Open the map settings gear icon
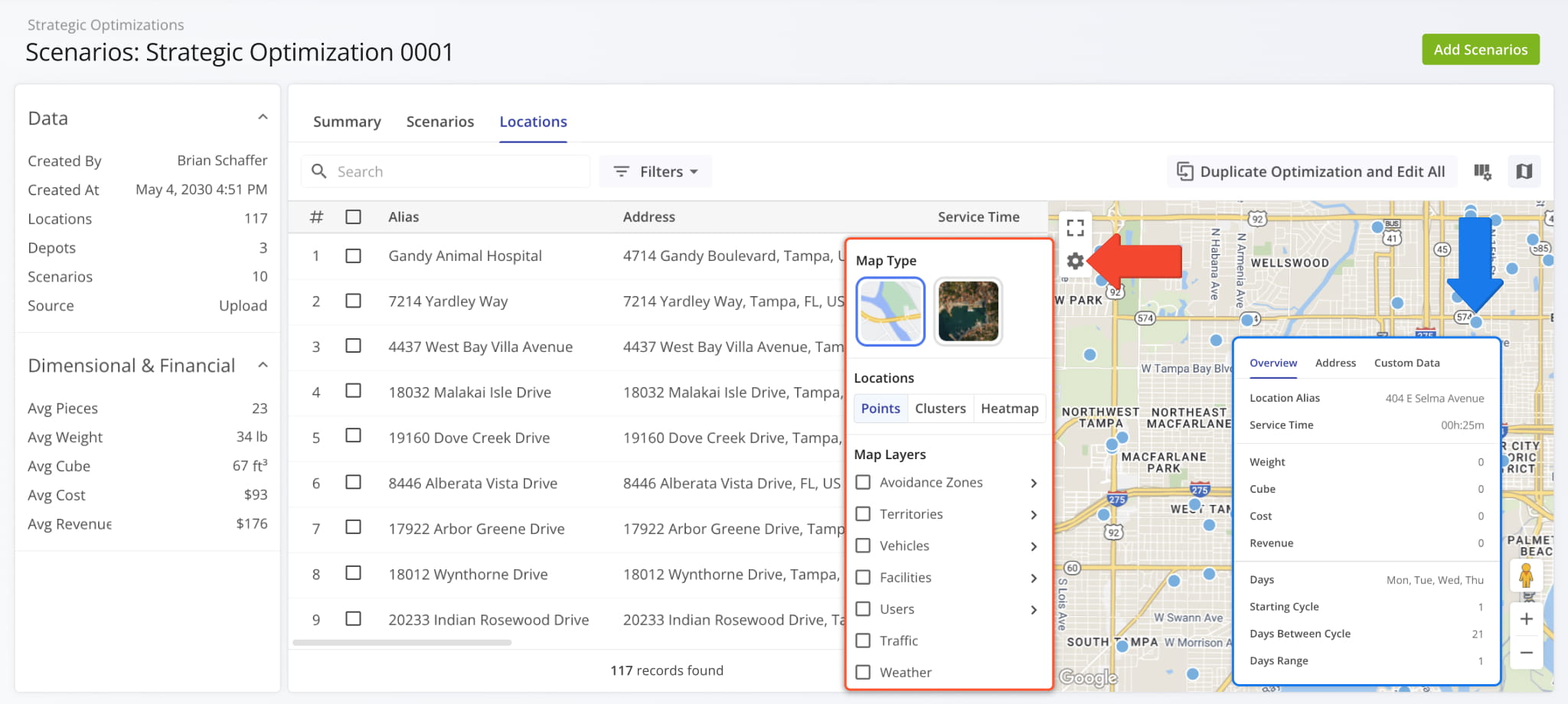 1075,262
